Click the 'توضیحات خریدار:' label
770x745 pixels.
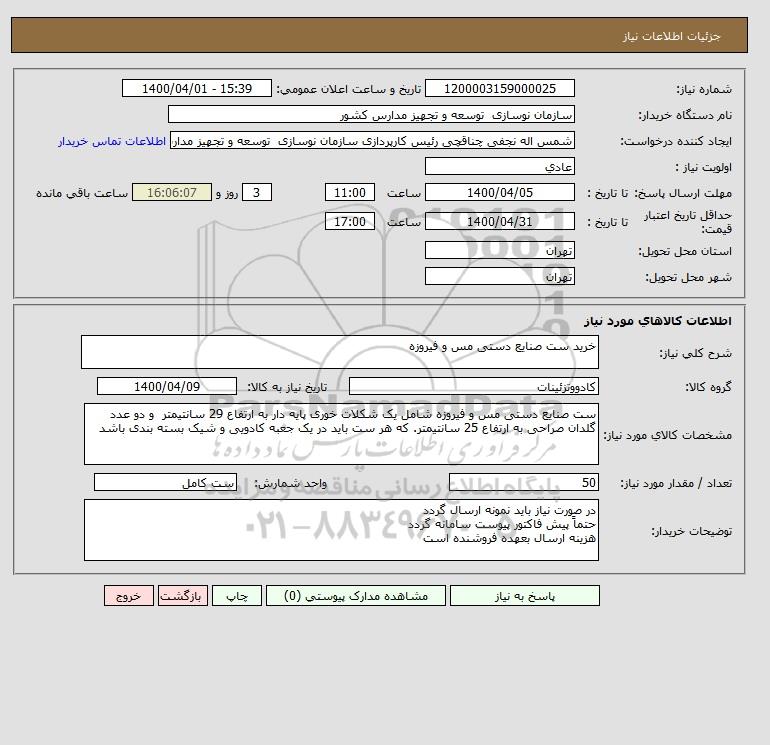pos(691,531)
